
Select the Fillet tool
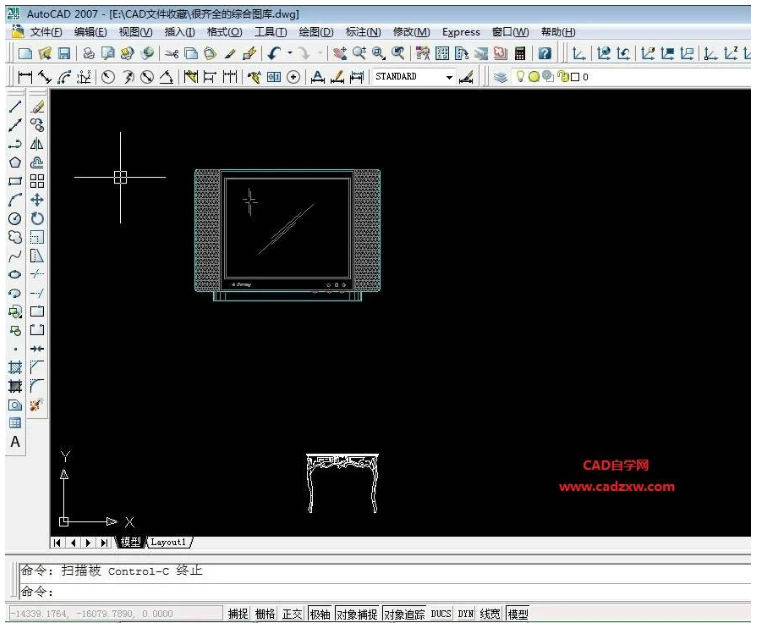(37, 386)
